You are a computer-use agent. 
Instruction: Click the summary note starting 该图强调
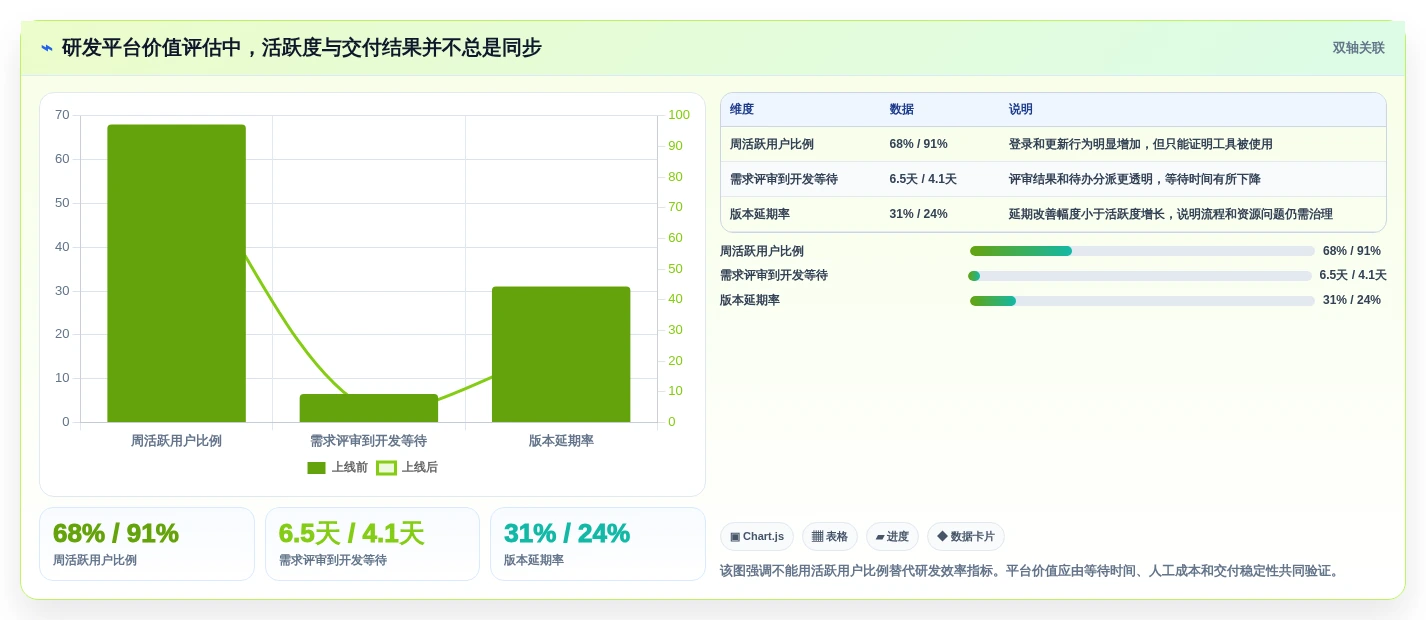tap(1030, 571)
